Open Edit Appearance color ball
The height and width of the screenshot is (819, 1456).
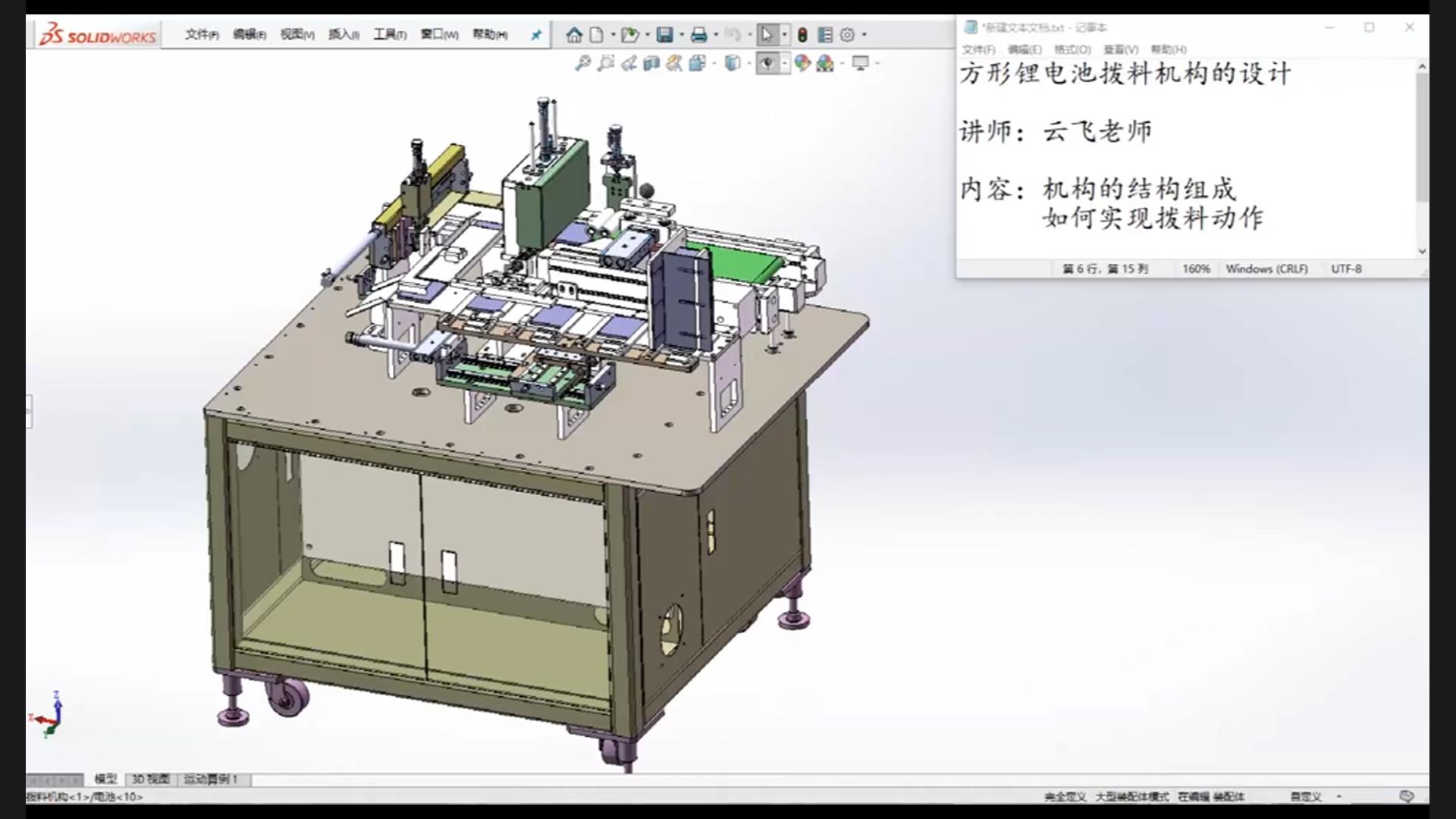tap(802, 64)
